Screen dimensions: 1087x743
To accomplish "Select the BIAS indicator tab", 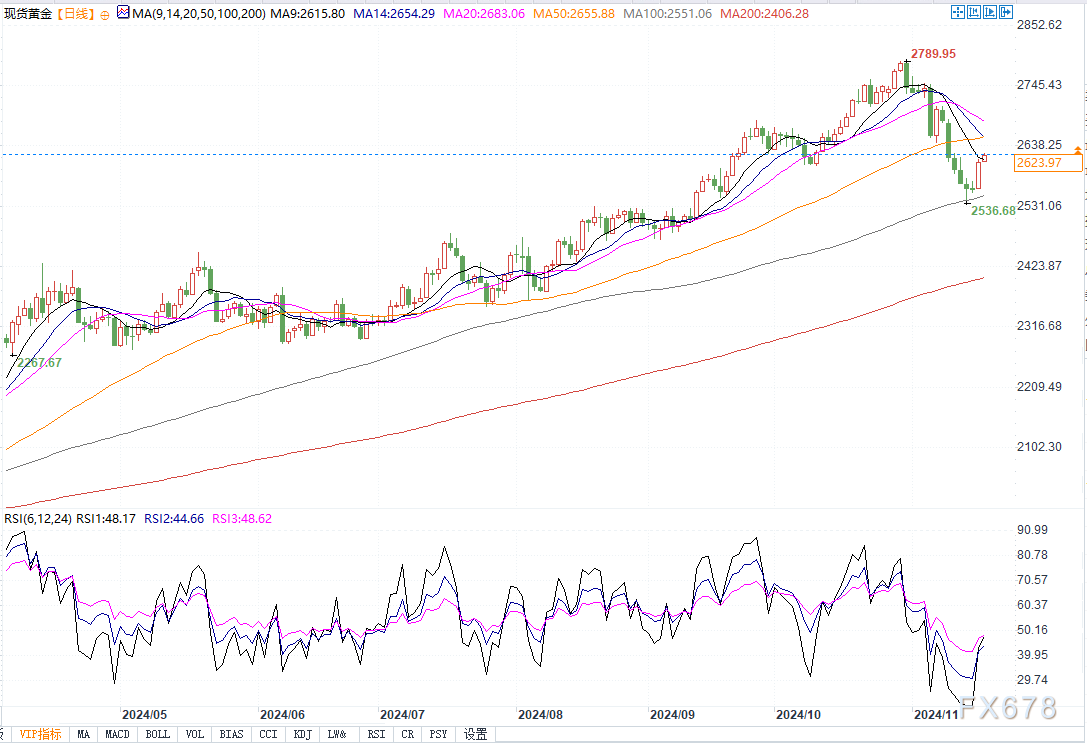I will pyautogui.click(x=231, y=734).
